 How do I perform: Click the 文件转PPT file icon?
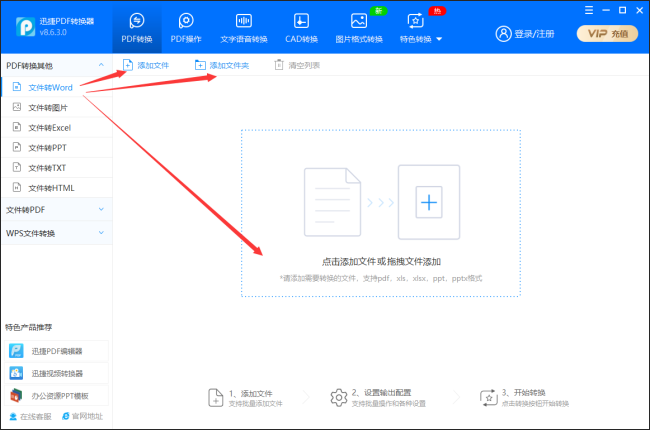click(x=17, y=147)
